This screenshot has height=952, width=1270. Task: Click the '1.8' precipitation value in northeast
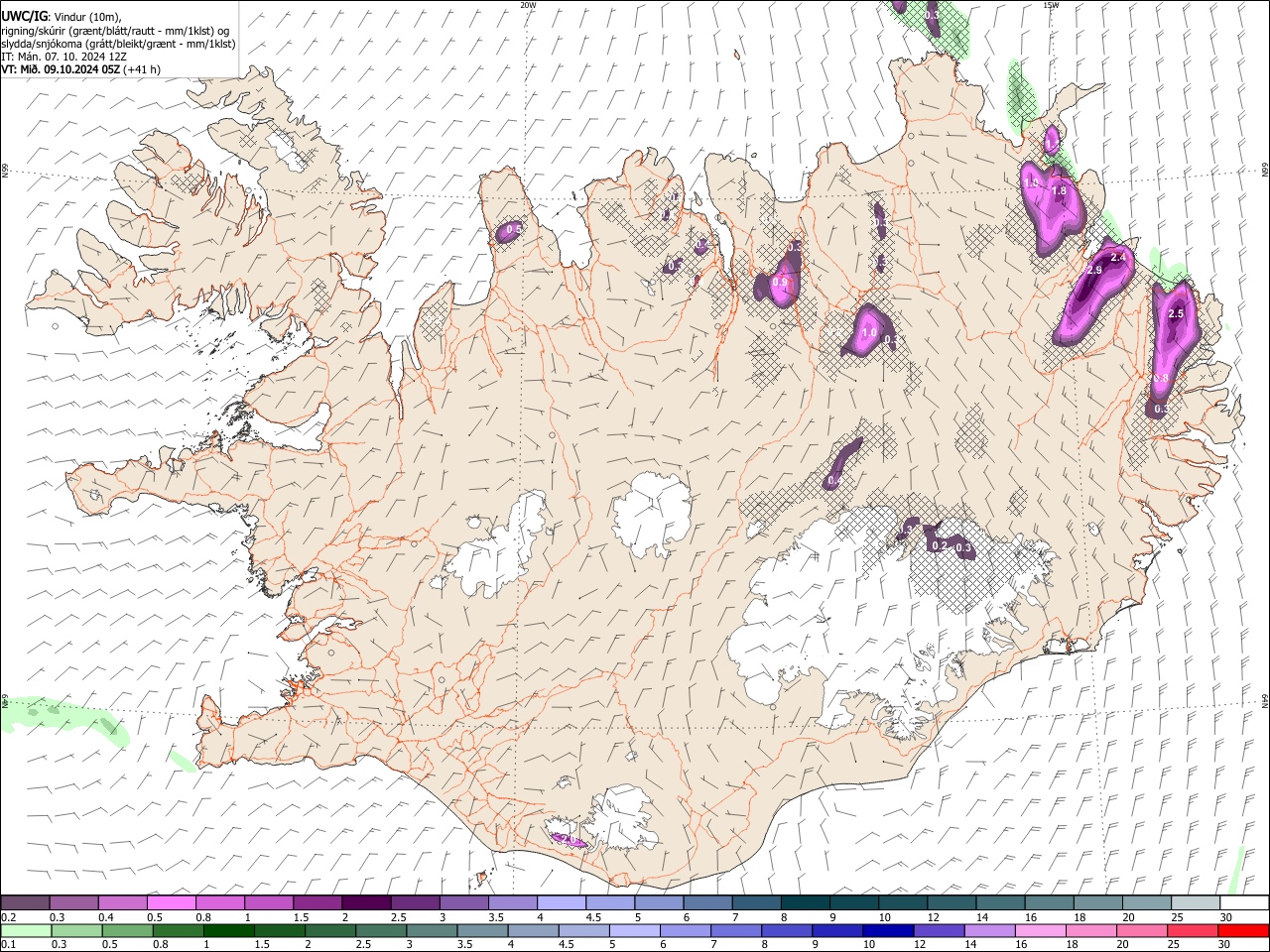pos(1059,190)
